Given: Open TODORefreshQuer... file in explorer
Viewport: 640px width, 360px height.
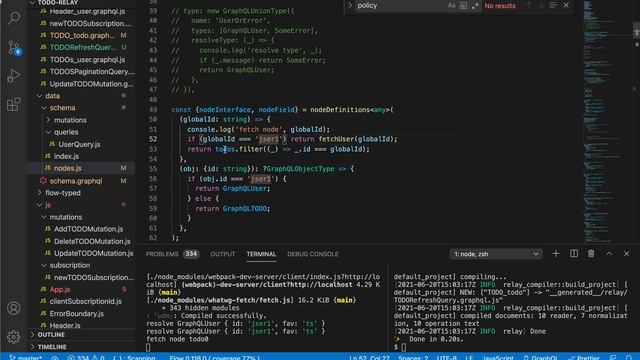Looking at the screenshot, I should point(82,47).
